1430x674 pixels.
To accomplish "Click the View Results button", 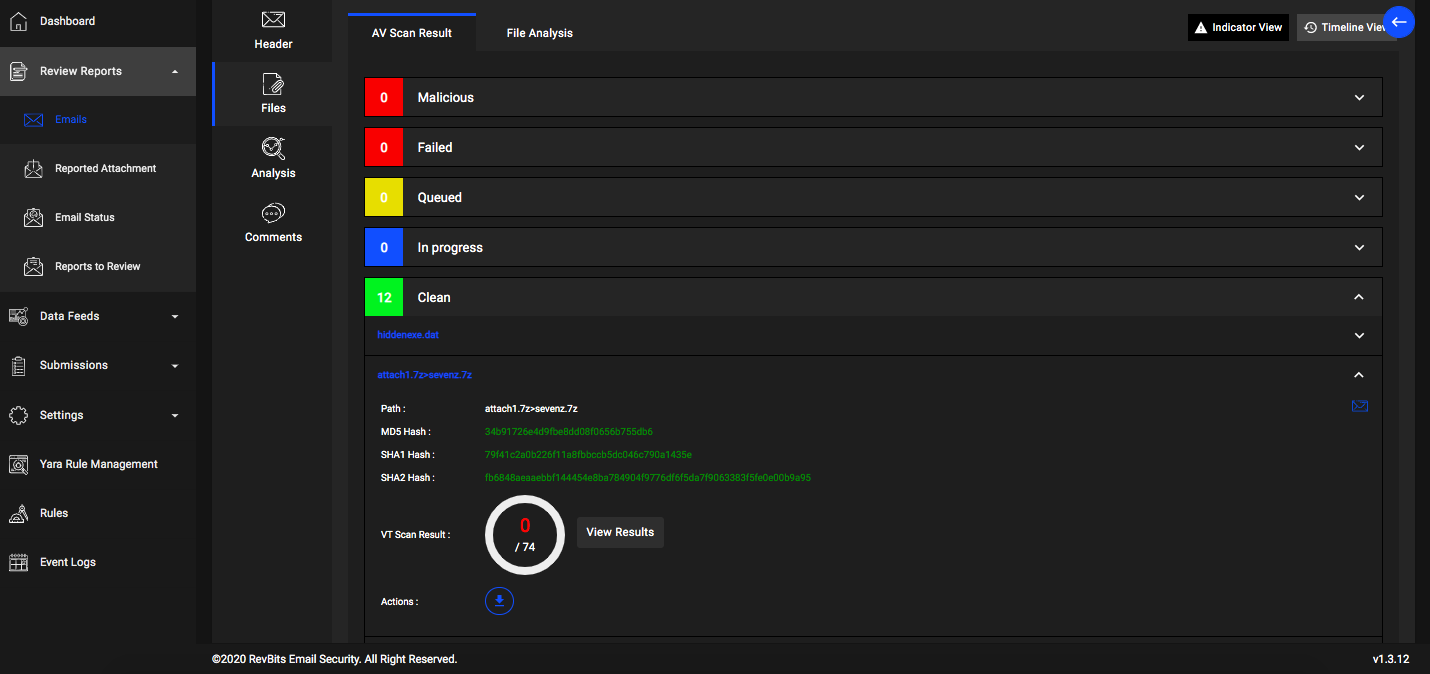I will coord(620,532).
